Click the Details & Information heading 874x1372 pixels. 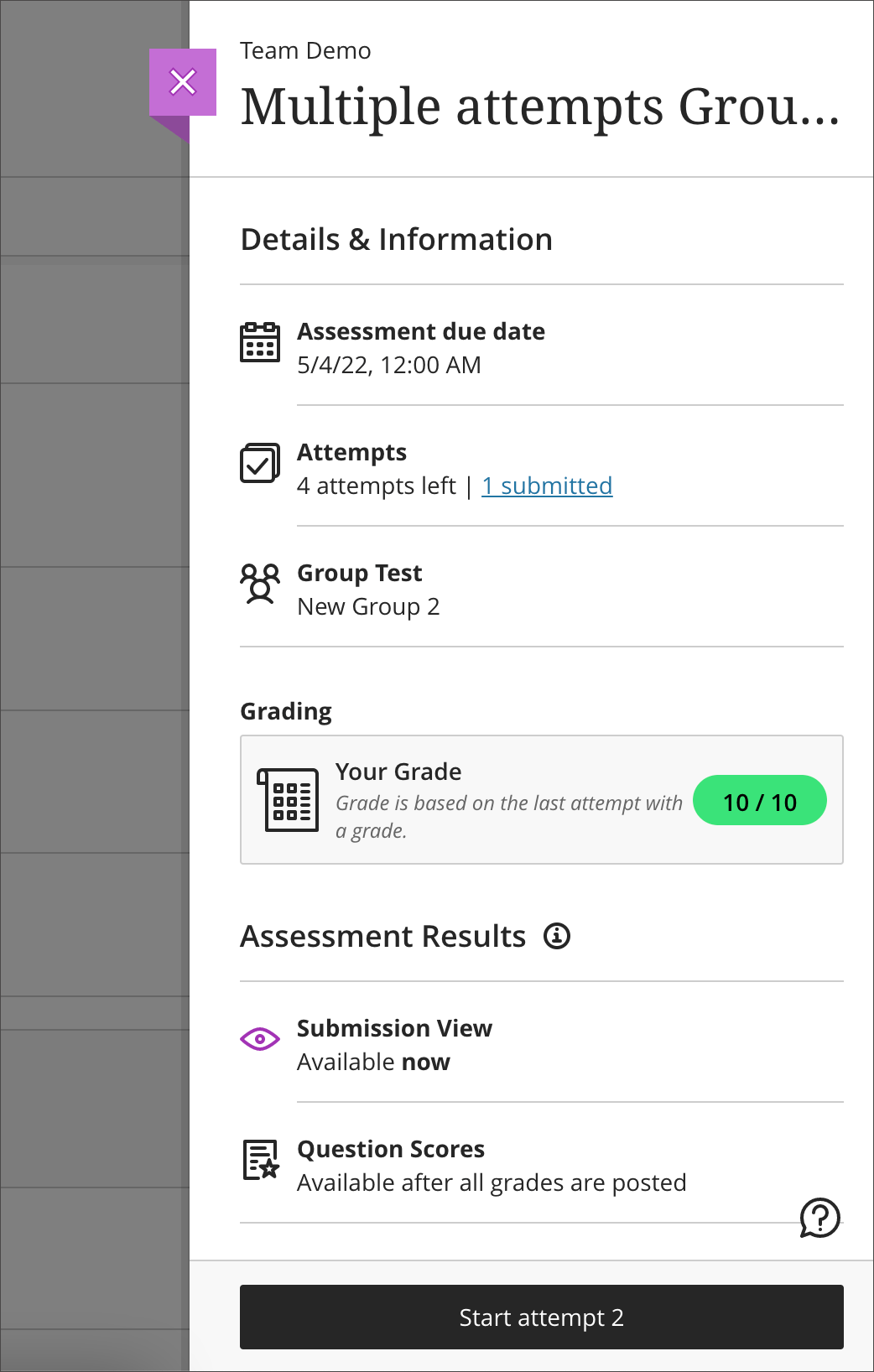coord(397,239)
